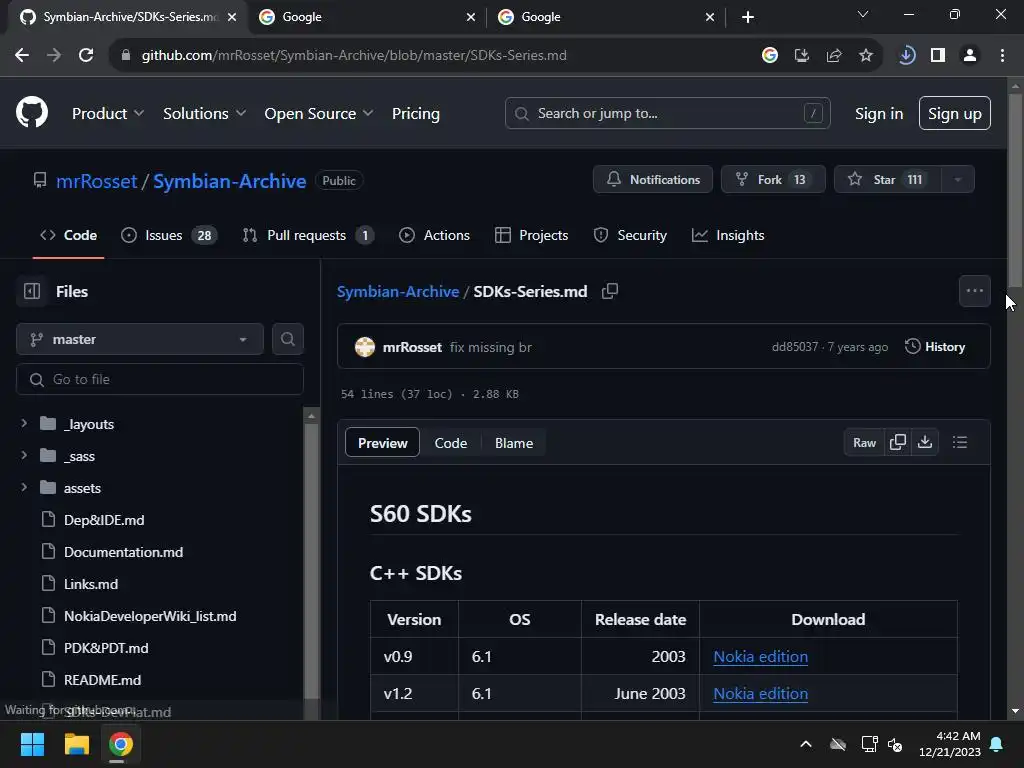1024x768 pixels.
Task: Copy raw file contents icon
Action: point(898,442)
